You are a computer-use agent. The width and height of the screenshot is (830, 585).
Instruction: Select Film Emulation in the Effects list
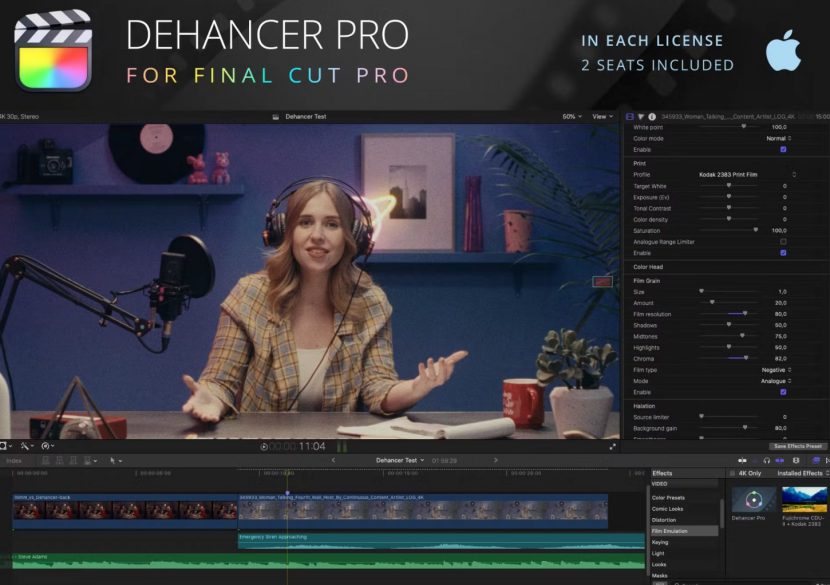tap(672, 531)
